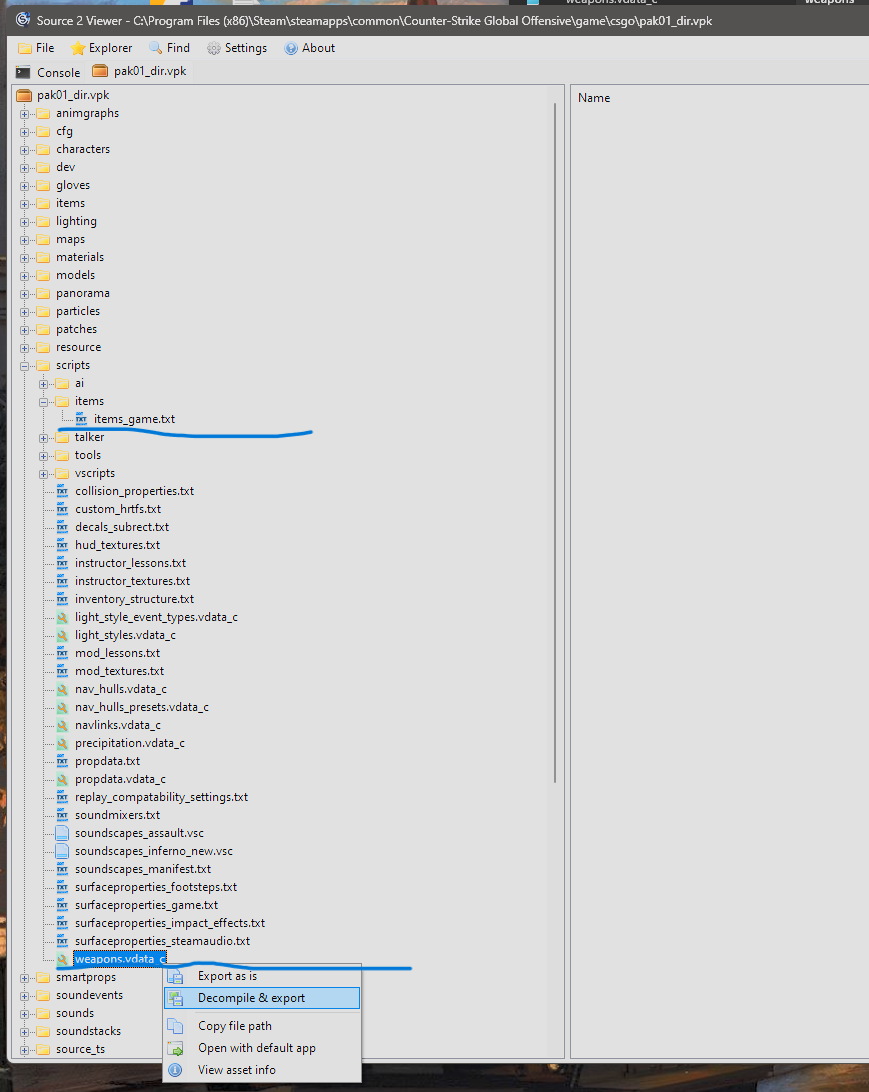Click the Name column header
This screenshot has height=1092, width=869.
(x=594, y=98)
